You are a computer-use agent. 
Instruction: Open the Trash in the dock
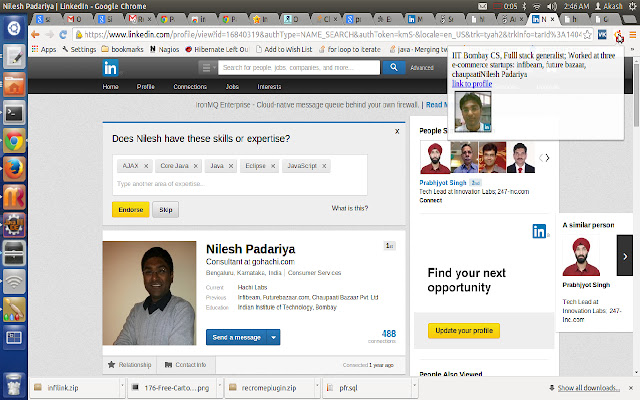point(14,384)
